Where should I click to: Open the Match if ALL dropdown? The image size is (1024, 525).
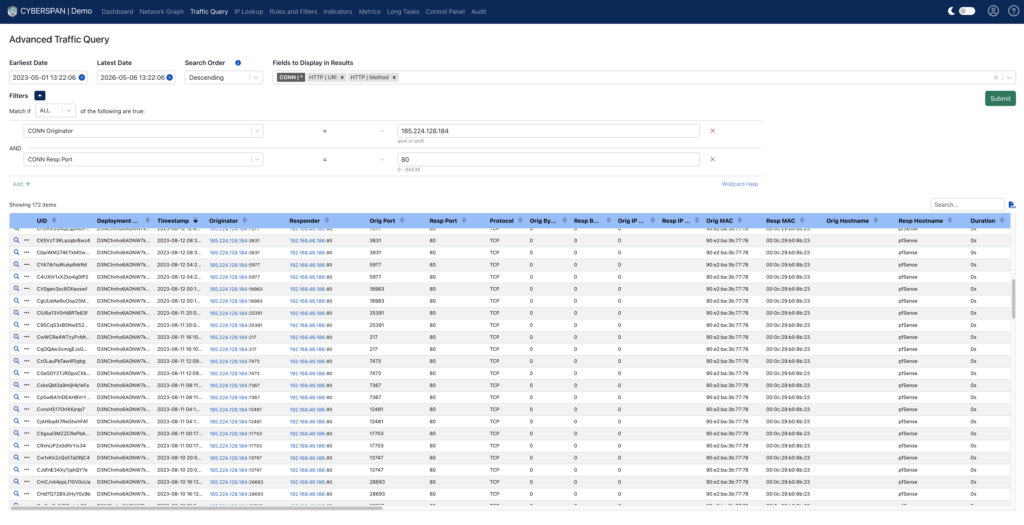[x=56, y=111]
